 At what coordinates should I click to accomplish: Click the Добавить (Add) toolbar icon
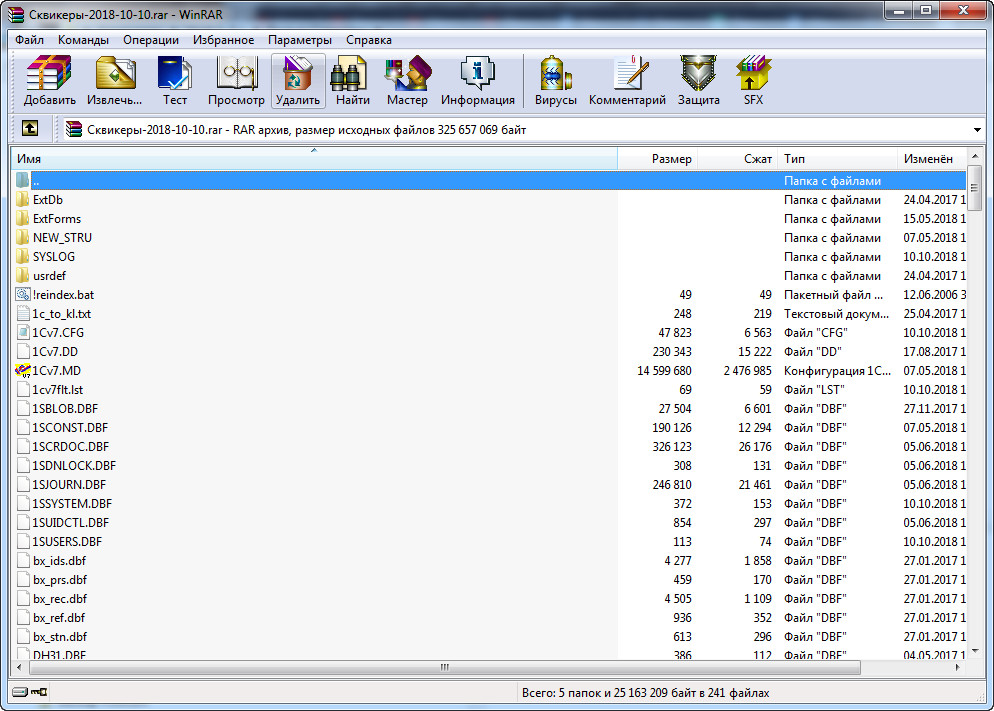click(x=49, y=80)
